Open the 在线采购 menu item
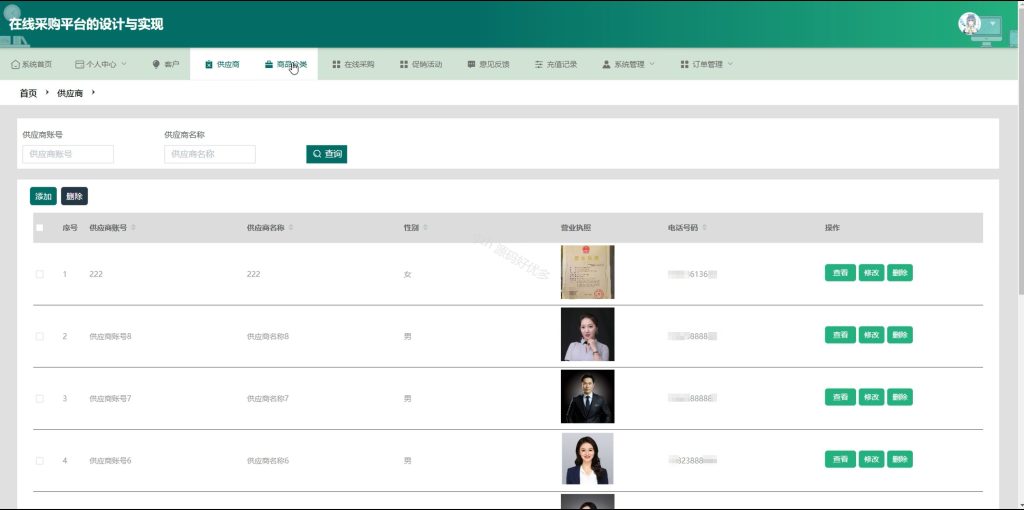This screenshot has height=510, width=1024. pyautogui.click(x=353, y=65)
